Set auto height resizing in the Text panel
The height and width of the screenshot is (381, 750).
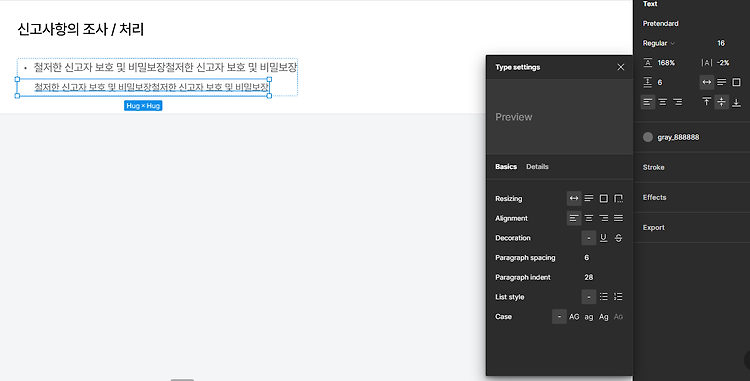[721, 82]
